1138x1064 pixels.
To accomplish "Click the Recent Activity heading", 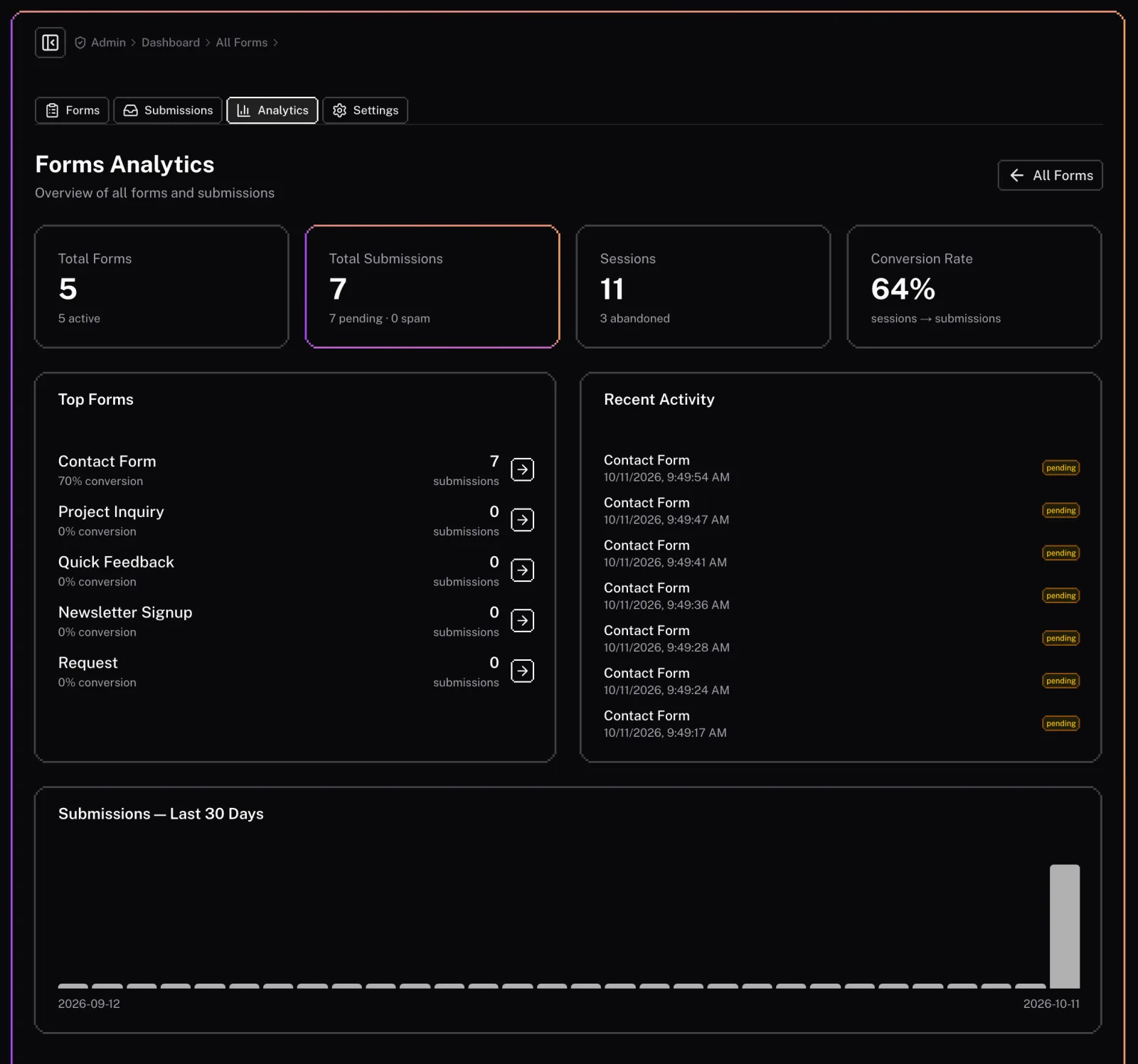I will pyautogui.click(x=659, y=400).
